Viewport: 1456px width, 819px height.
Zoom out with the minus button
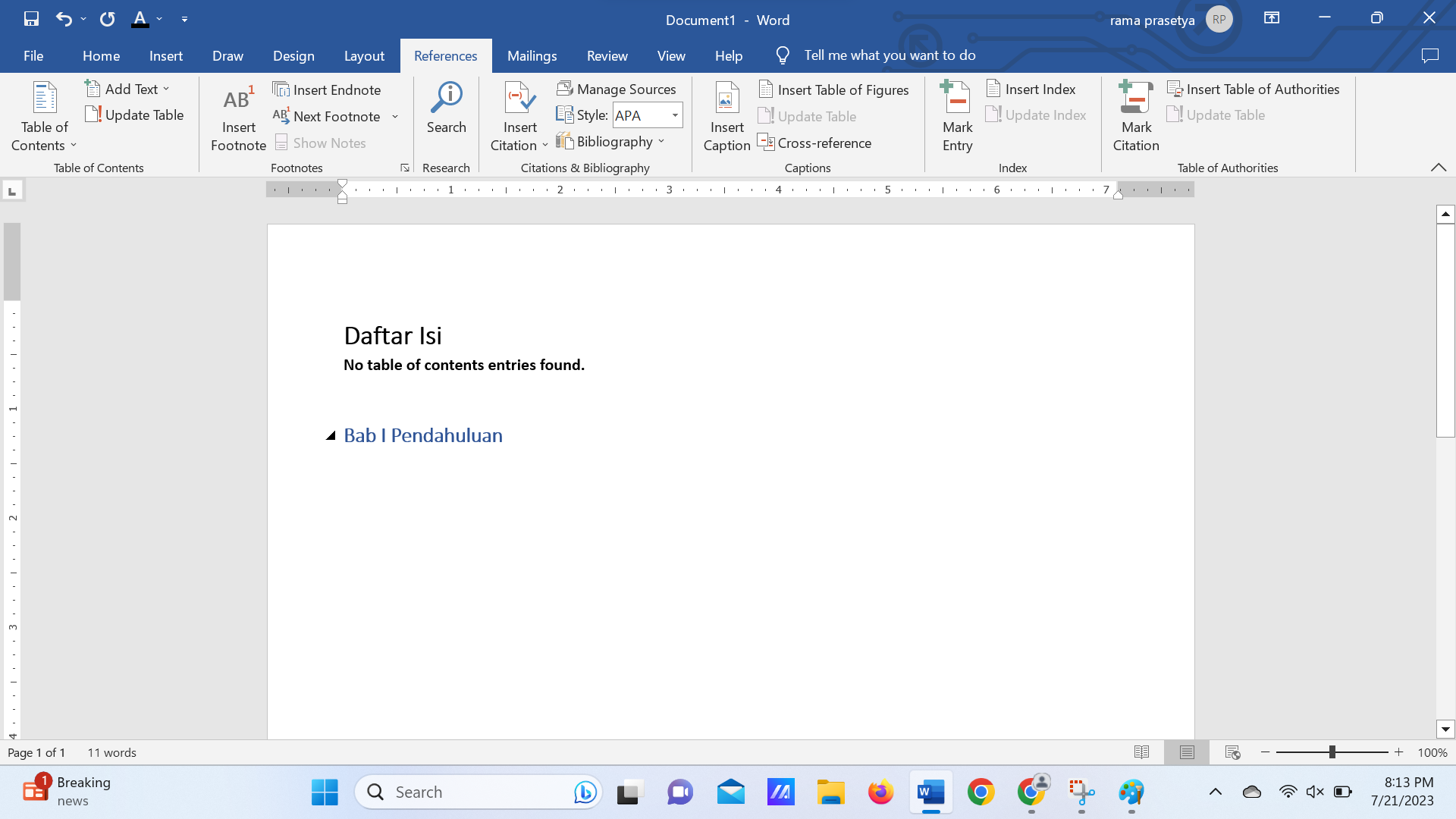1265,752
